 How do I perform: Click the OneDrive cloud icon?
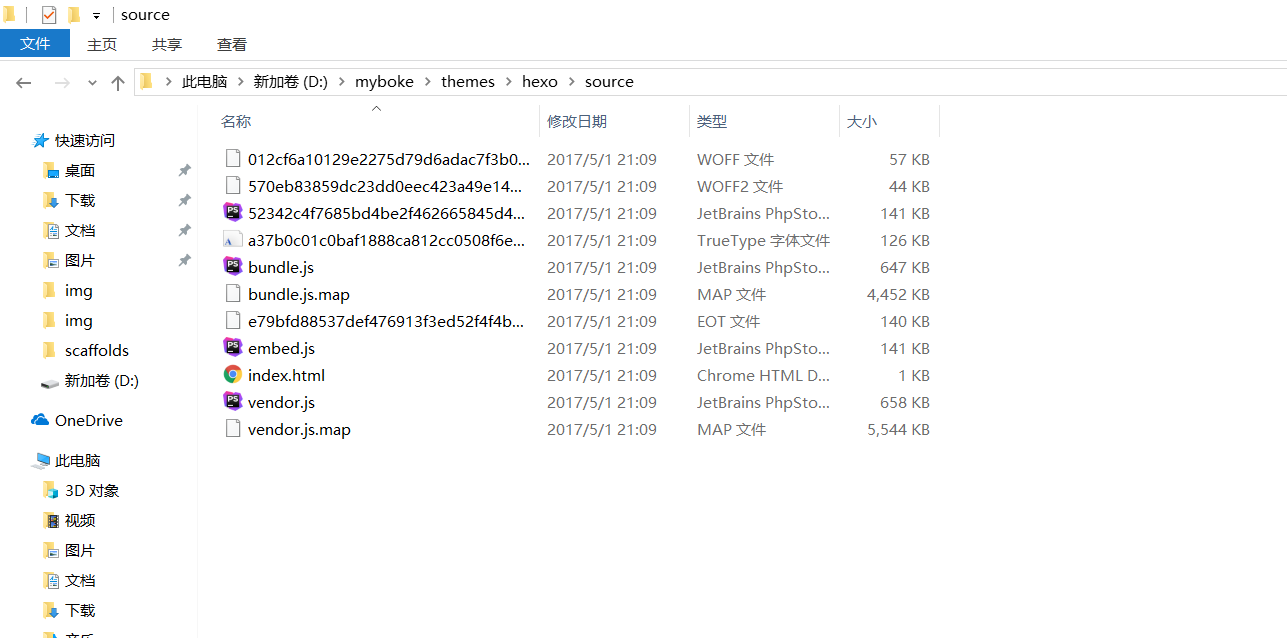click(x=40, y=421)
